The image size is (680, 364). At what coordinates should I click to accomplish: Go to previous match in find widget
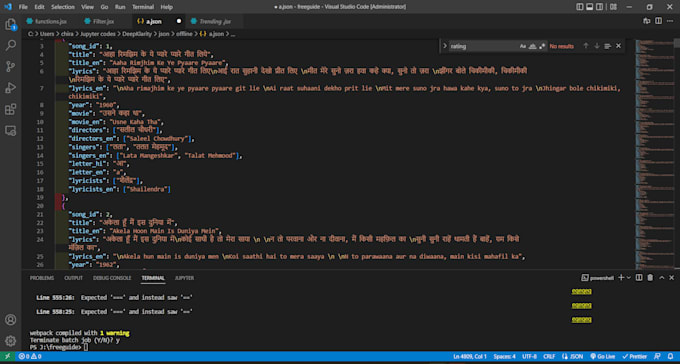tap(586, 46)
